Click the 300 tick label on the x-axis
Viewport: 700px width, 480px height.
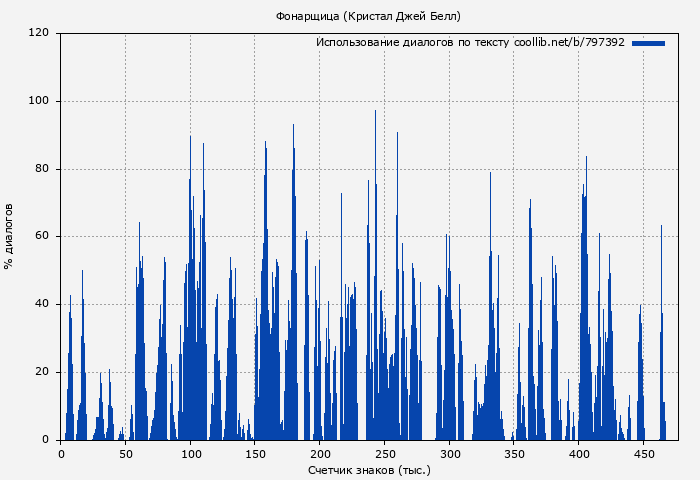449,454
